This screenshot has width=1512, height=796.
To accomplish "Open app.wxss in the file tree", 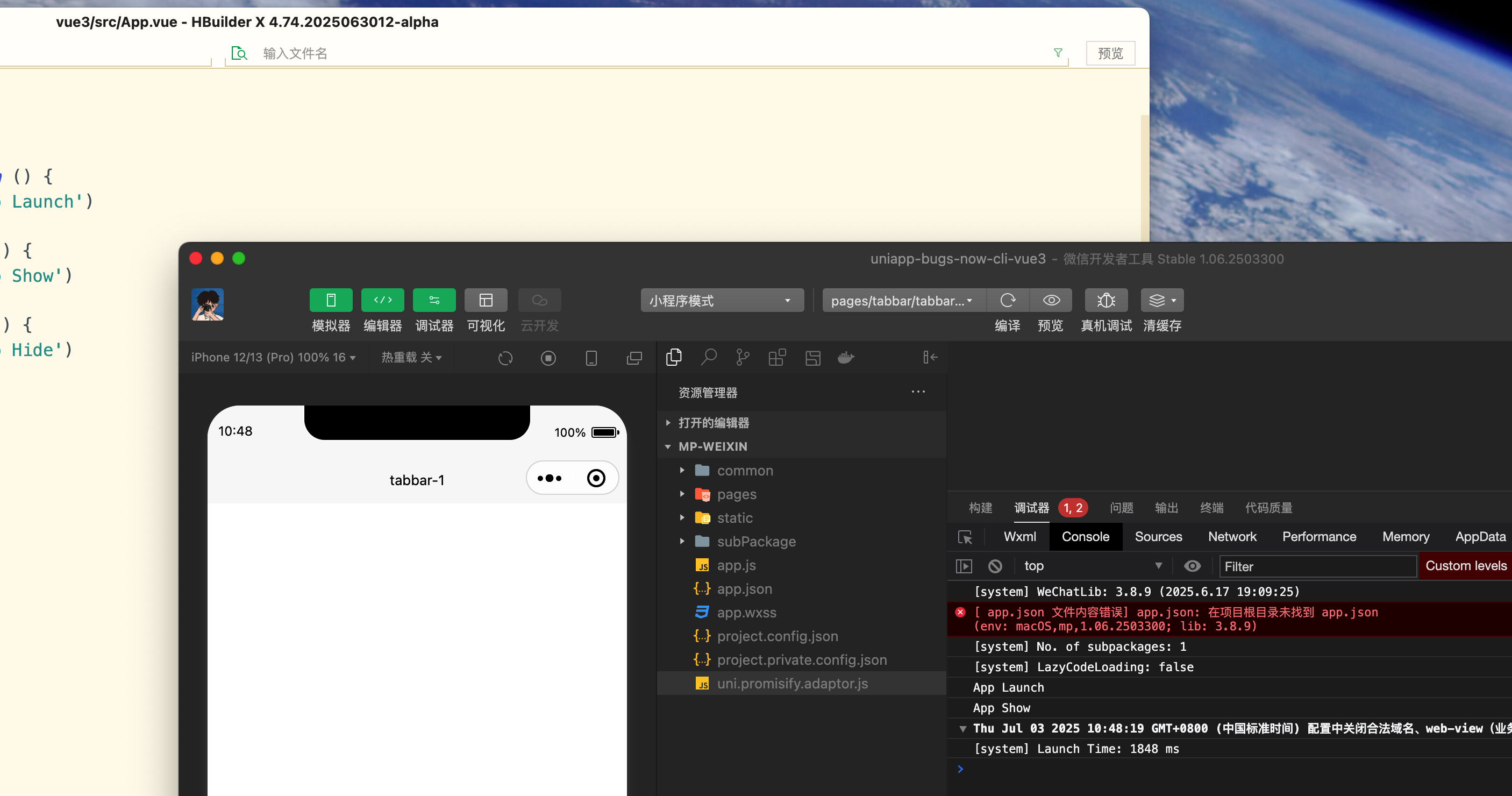I will [801, 612].
